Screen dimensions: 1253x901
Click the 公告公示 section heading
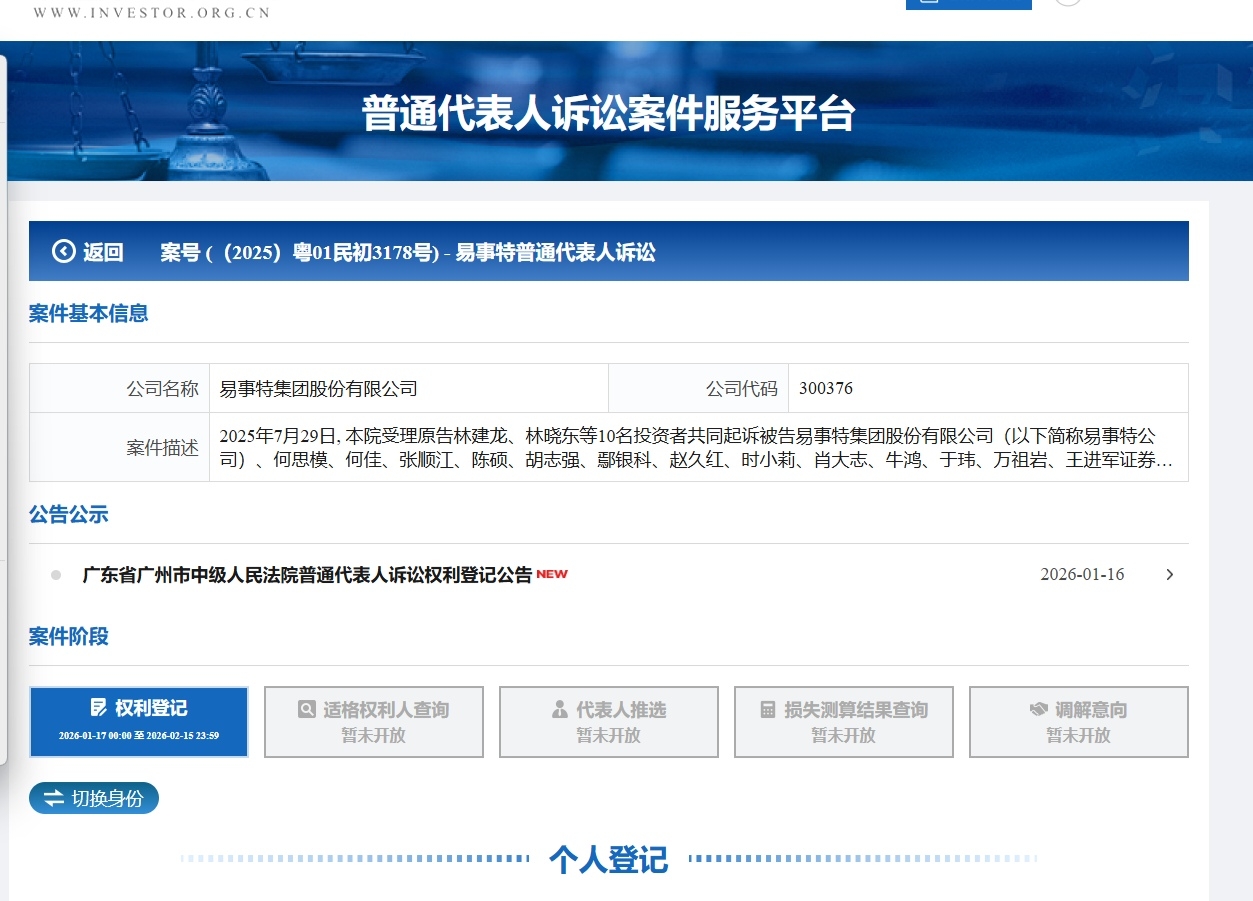69,514
